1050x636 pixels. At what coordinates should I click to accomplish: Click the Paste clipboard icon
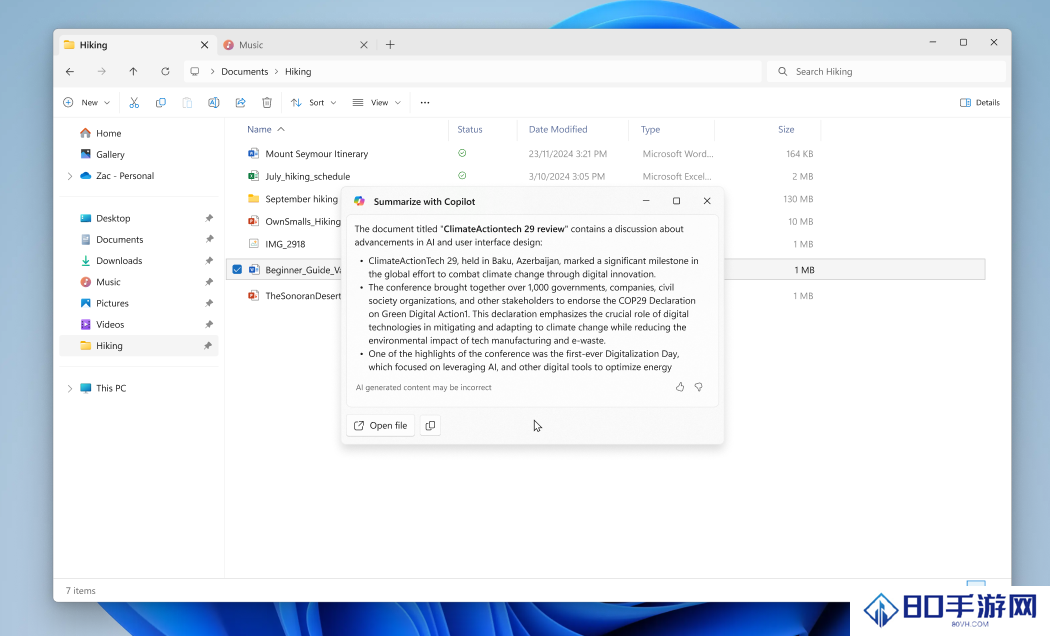[x=188, y=102]
